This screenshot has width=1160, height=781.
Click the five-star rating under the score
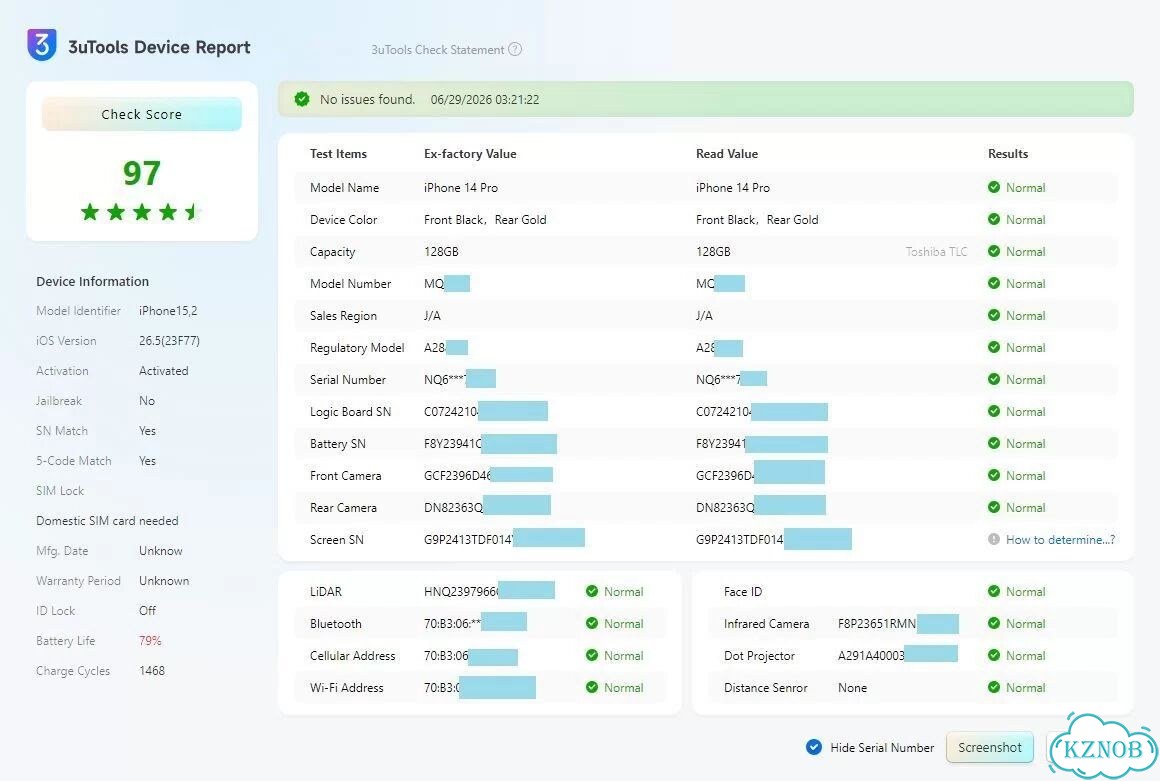pyautogui.click(x=141, y=212)
